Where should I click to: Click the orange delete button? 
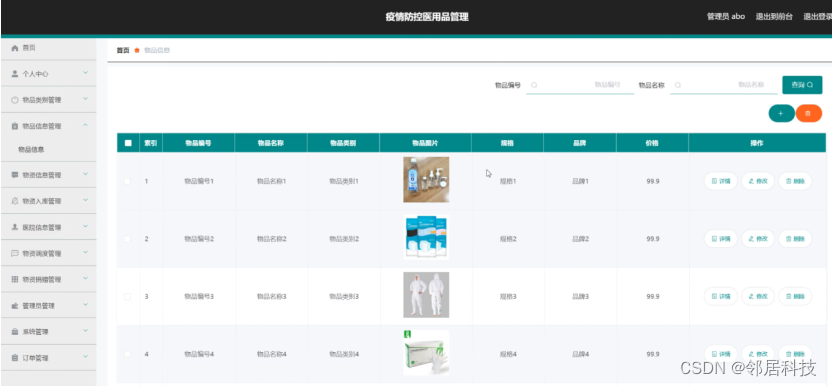809,113
